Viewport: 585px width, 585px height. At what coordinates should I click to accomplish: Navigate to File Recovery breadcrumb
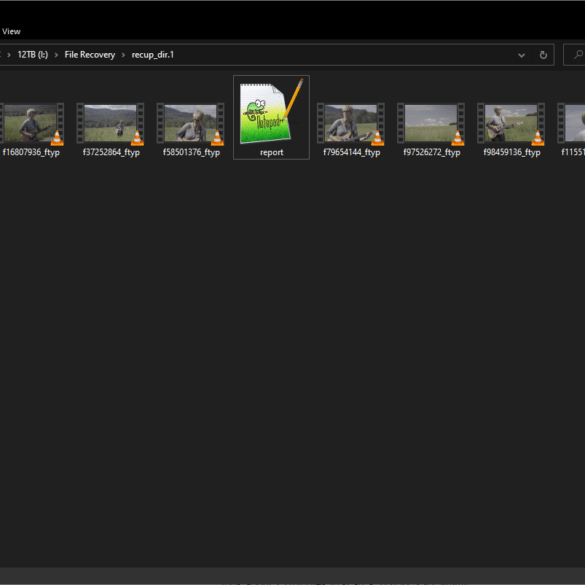pyautogui.click(x=90, y=55)
